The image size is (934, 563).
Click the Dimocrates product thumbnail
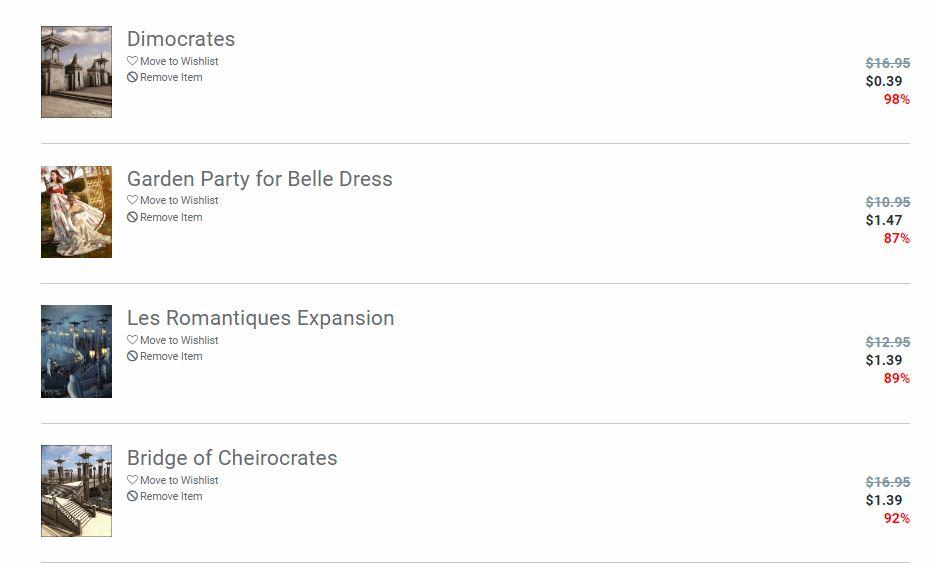pyautogui.click(x=76, y=72)
